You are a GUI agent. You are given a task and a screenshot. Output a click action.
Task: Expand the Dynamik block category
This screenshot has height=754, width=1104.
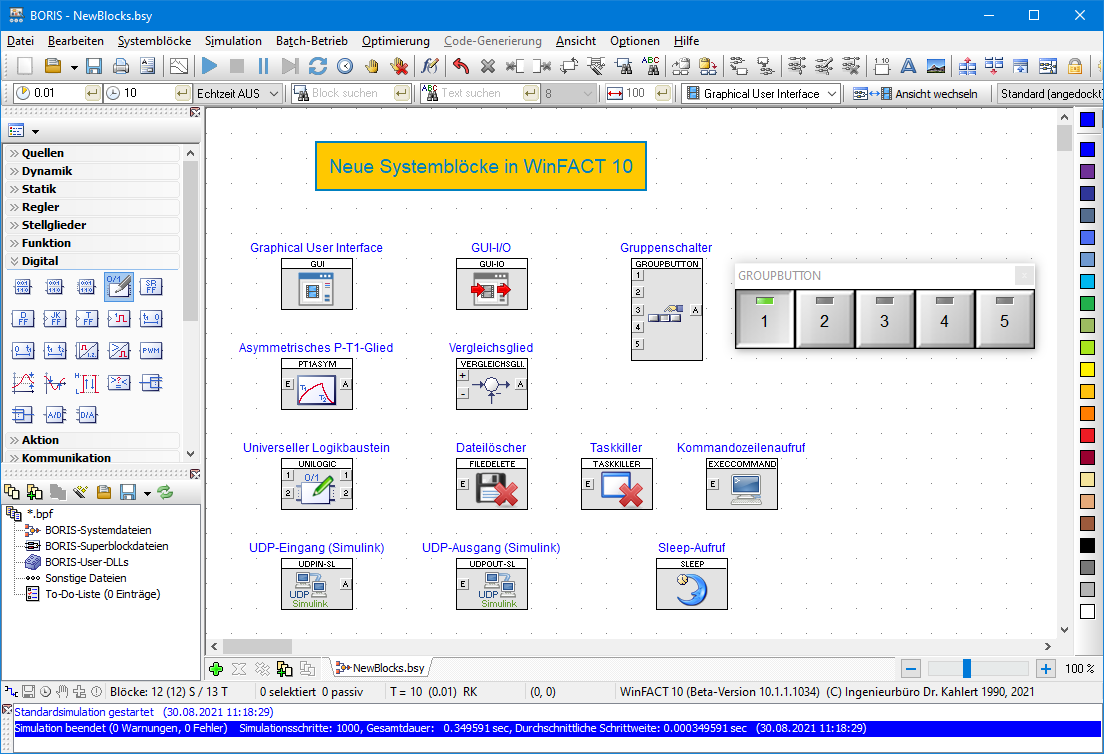(x=92, y=171)
